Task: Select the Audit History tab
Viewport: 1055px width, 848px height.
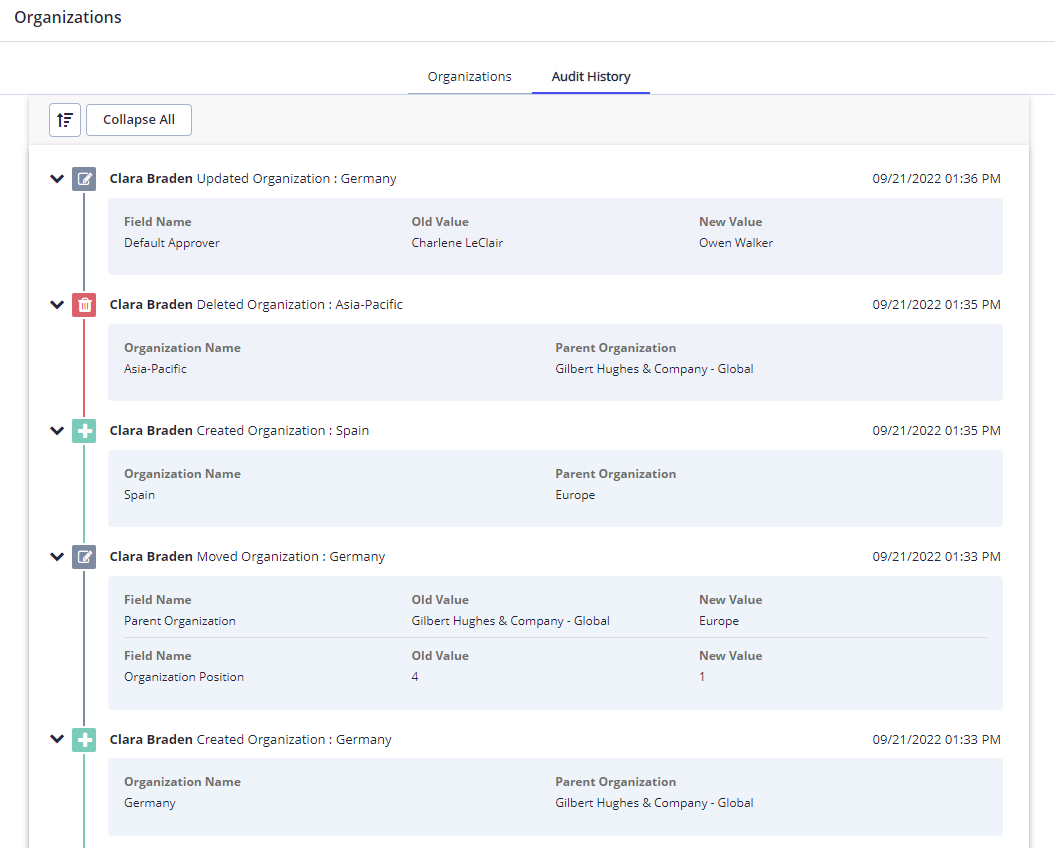Action: [591, 77]
